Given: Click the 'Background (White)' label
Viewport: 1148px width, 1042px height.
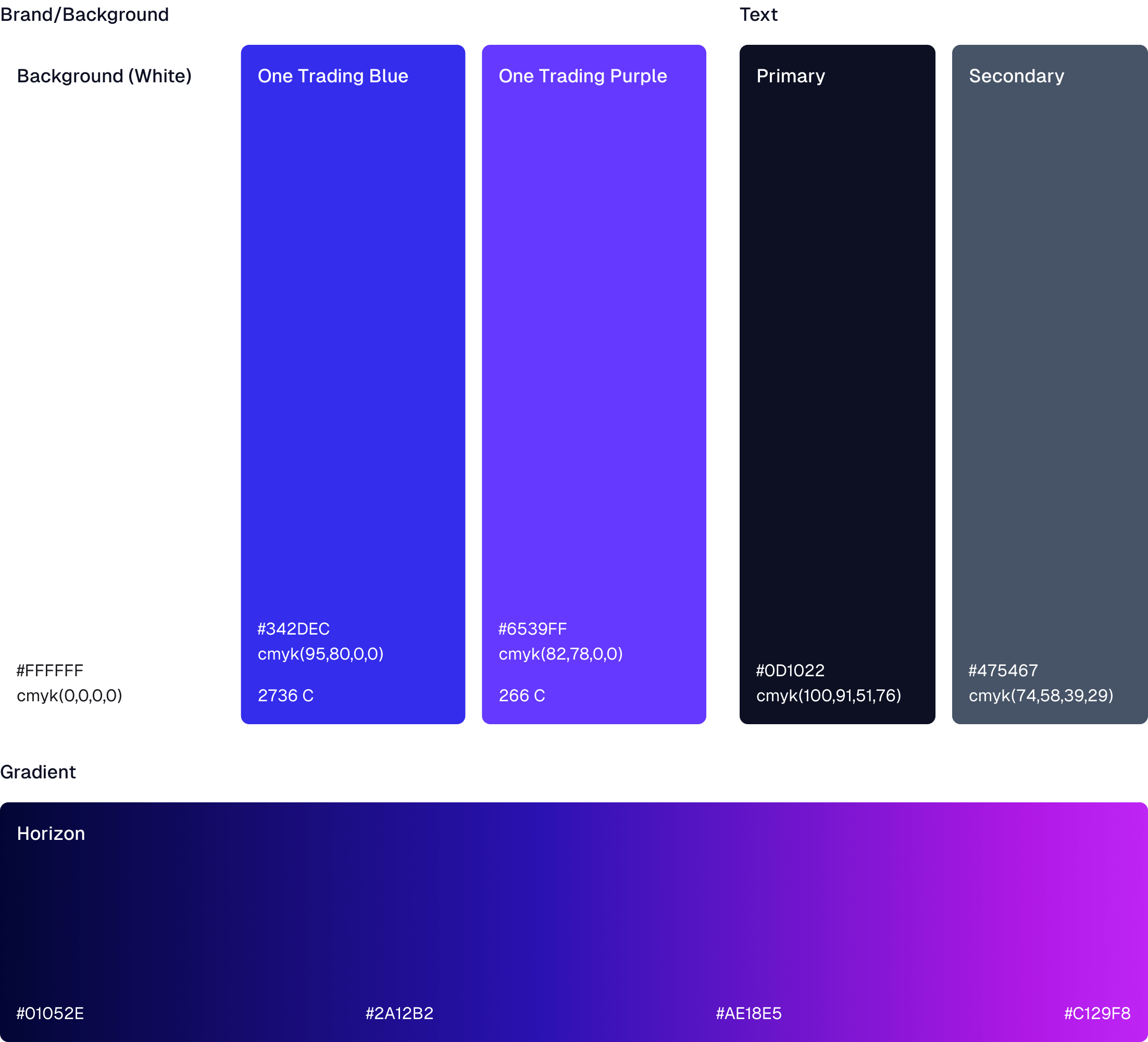Looking at the screenshot, I should [x=104, y=76].
